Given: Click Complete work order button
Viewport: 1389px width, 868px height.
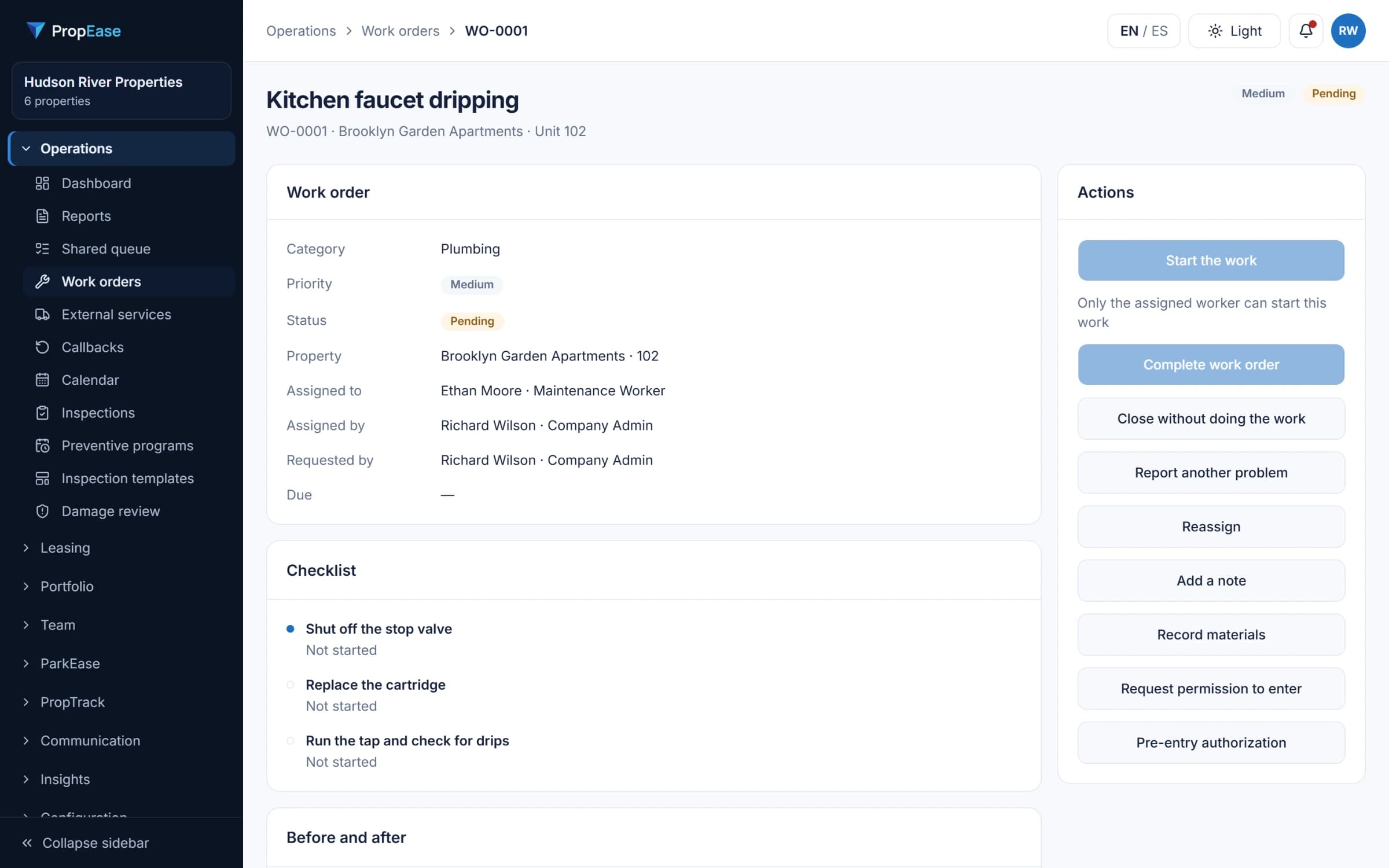Looking at the screenshot, I should pos(1211,365).
